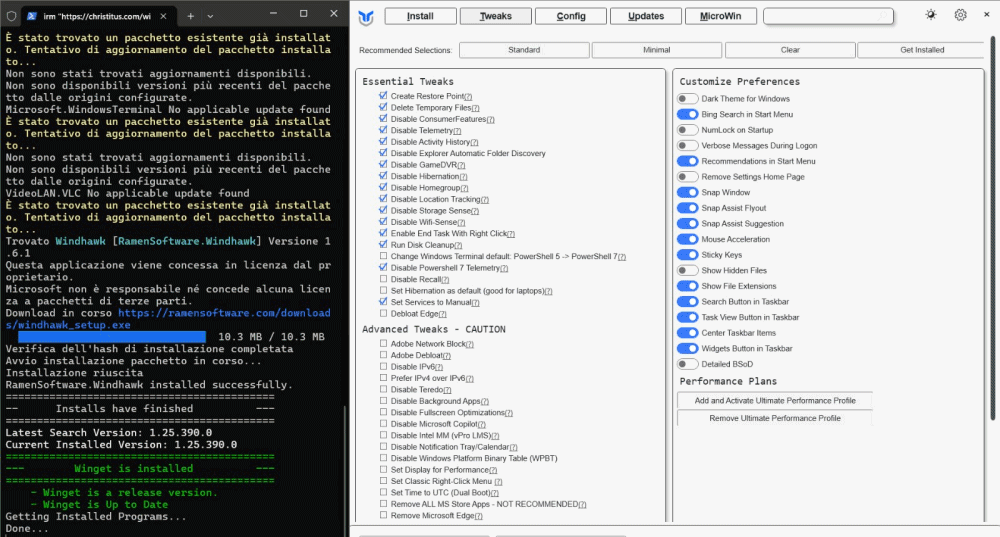Open the Config tab
The height and width of the screenshot is (537, 1000).
571,16
